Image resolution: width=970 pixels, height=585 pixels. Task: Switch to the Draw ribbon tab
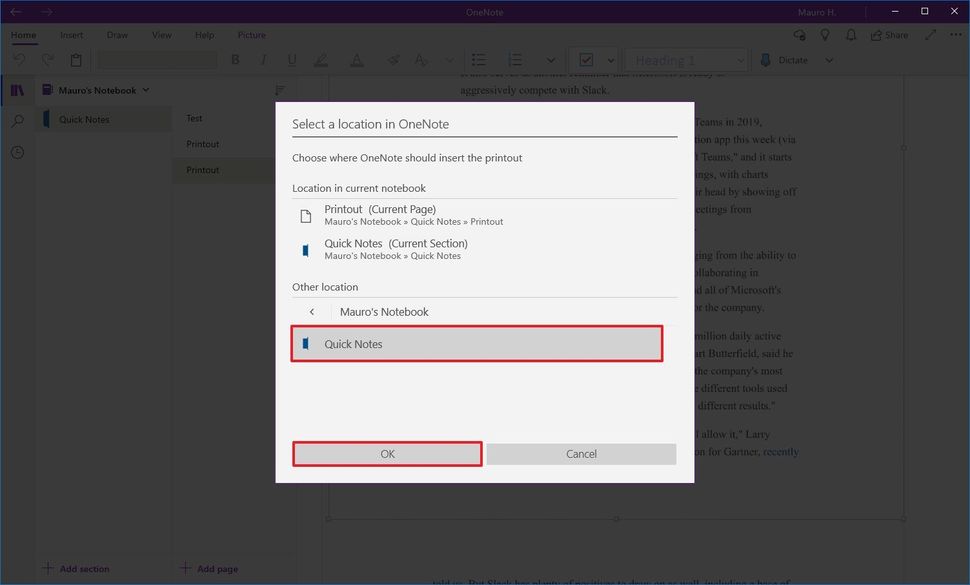pos(117,34)
